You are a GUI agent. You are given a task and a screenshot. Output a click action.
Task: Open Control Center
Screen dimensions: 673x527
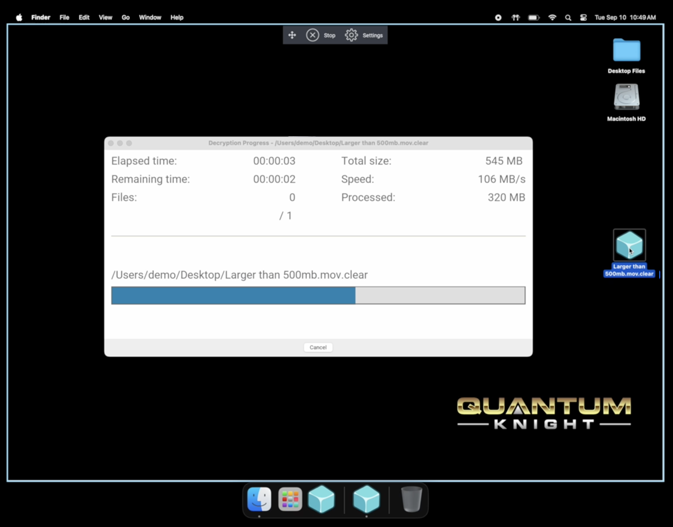(x=583, y=18)
